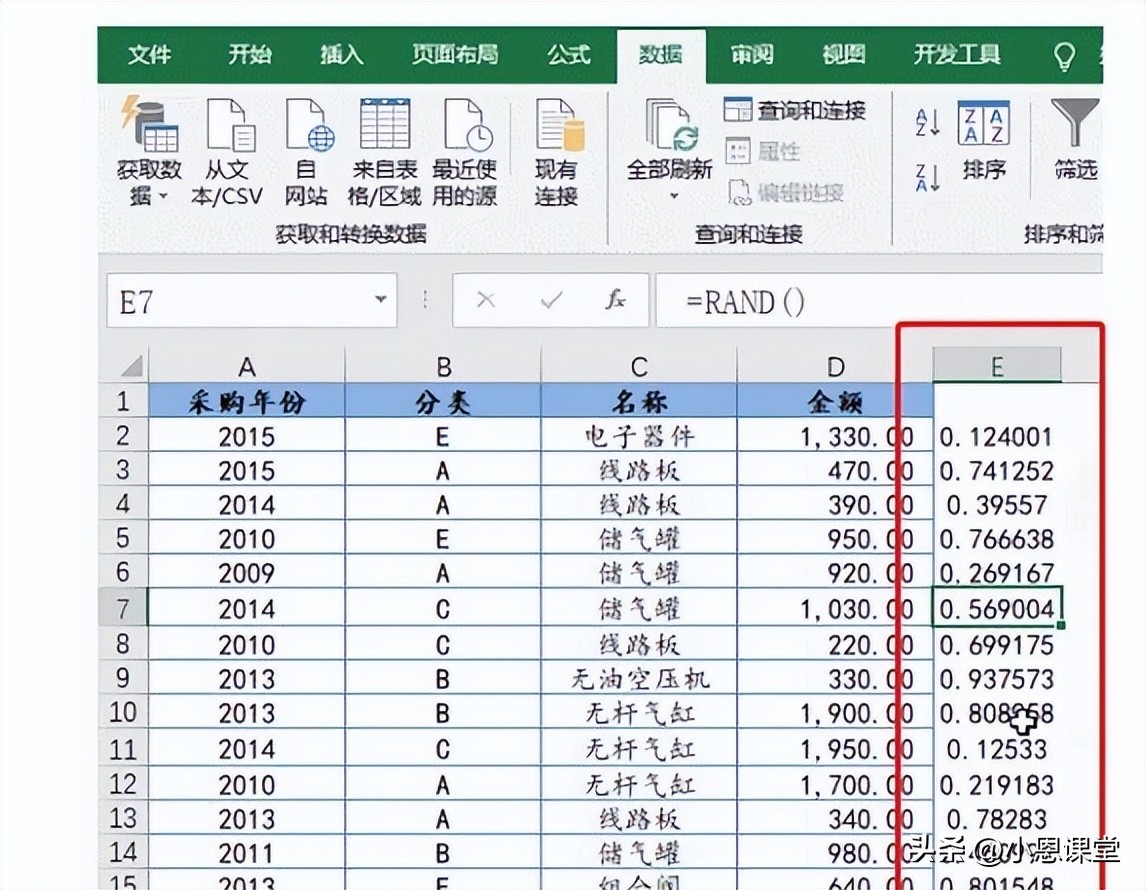Open the 排序 (Sort) dialog
1146x890 pixels.
983,140
